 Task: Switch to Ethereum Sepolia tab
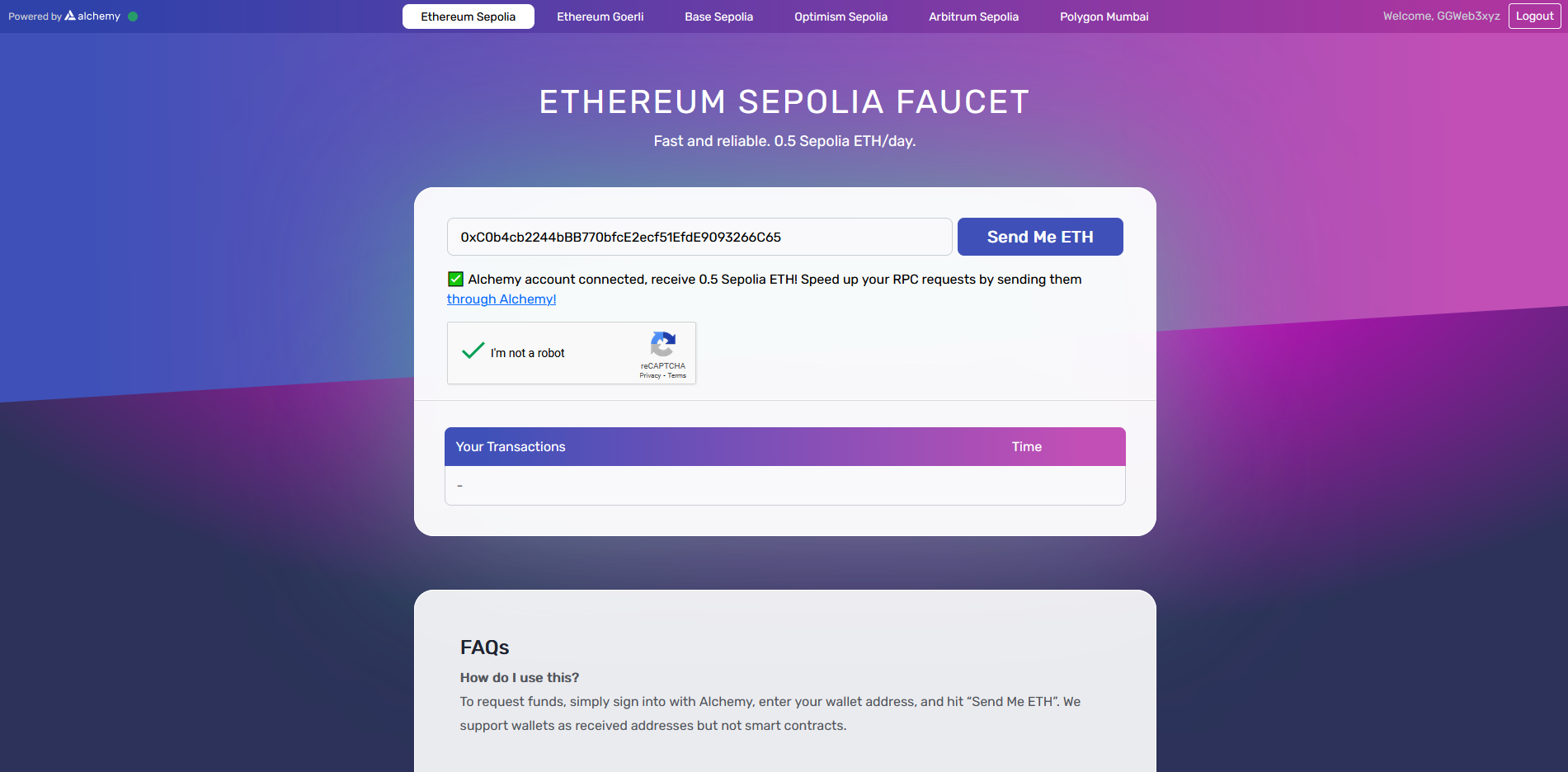468,16
